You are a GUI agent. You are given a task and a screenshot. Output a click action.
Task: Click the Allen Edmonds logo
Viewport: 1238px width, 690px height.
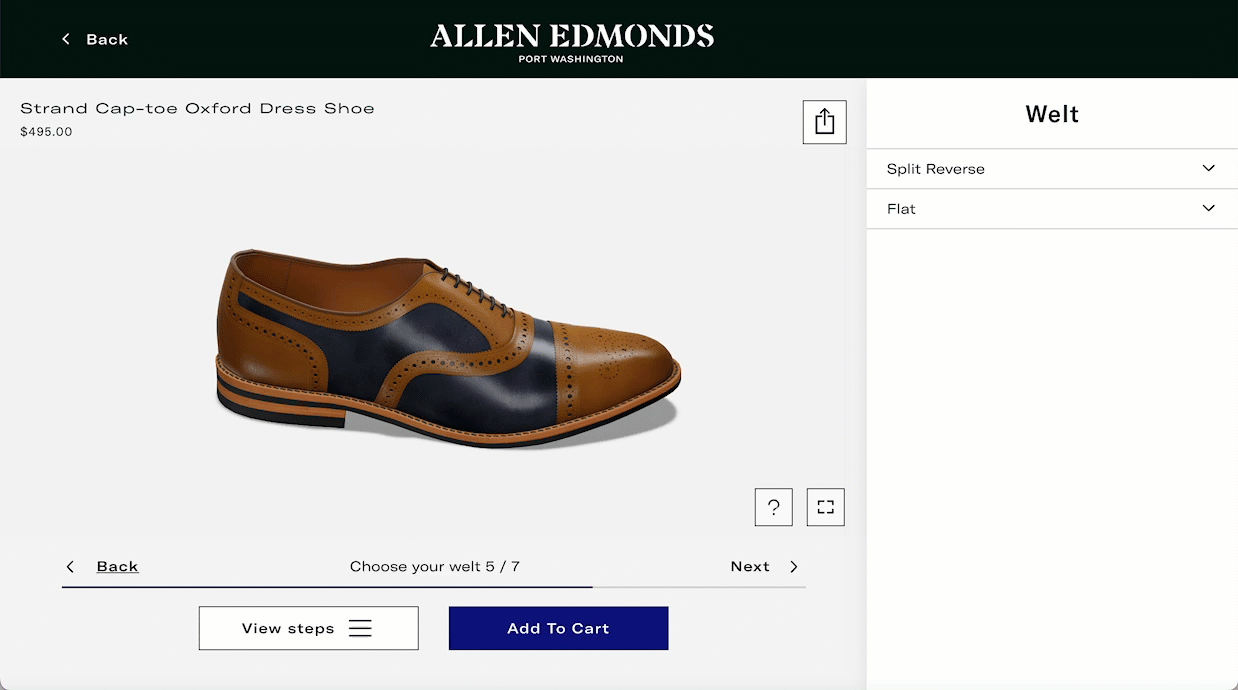(x=572, y=42)
